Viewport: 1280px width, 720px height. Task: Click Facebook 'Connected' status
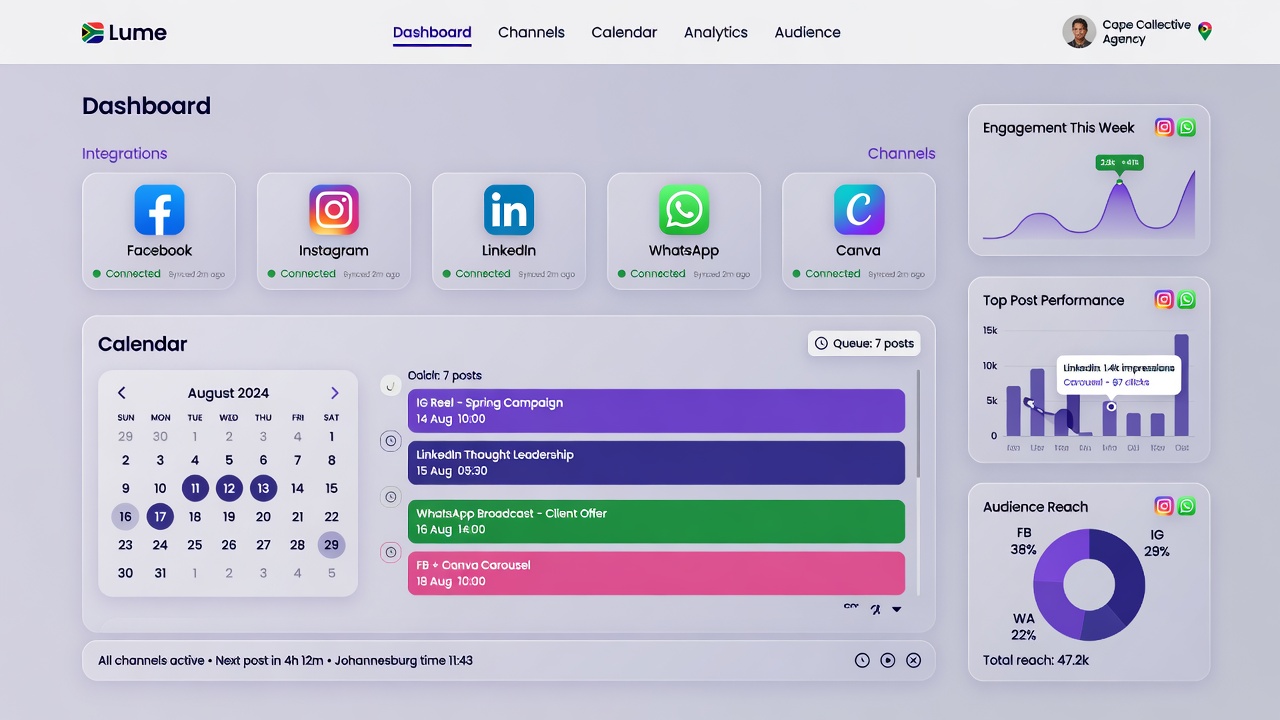tap(127, 273)
